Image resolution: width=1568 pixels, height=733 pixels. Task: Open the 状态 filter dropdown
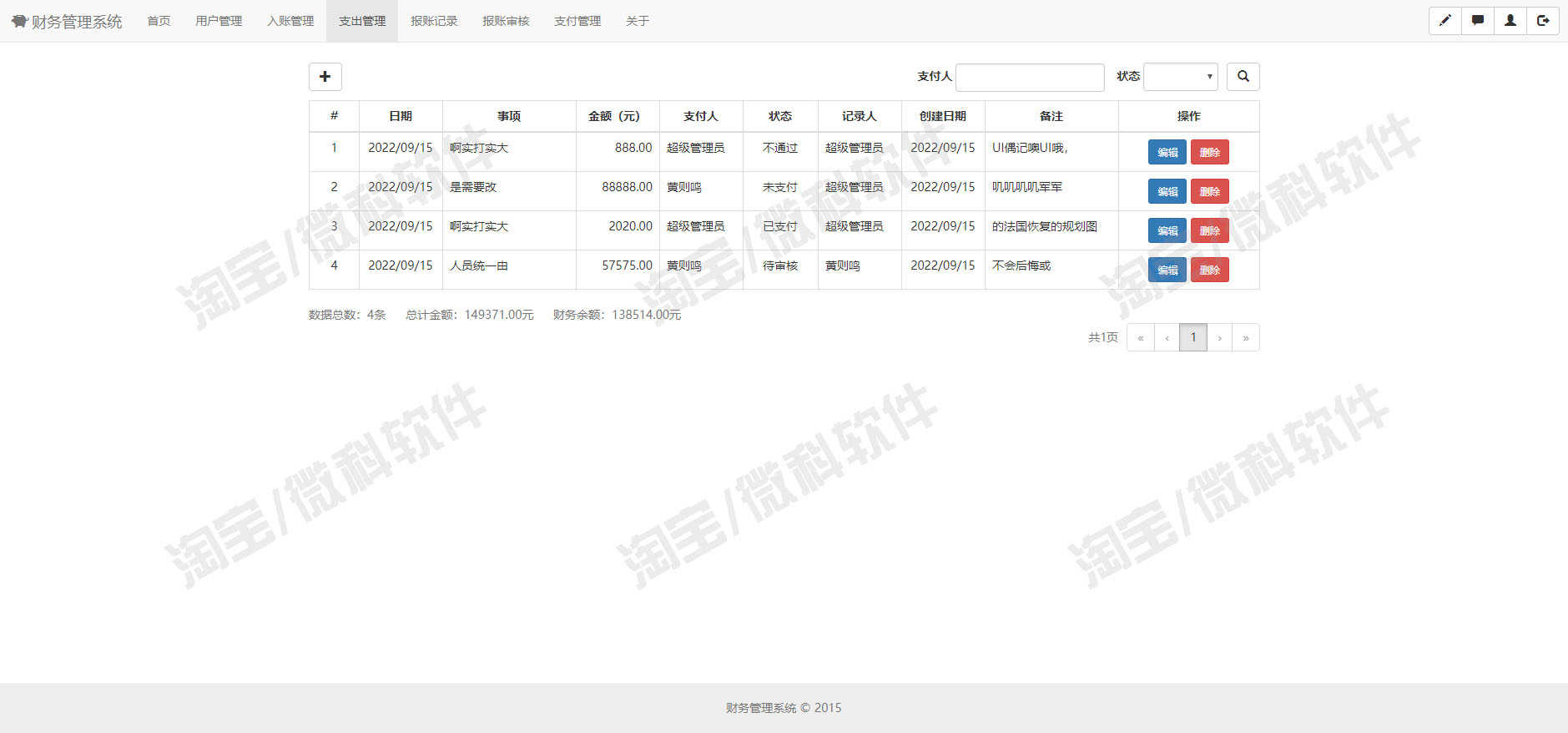(x=1181, y=77)
